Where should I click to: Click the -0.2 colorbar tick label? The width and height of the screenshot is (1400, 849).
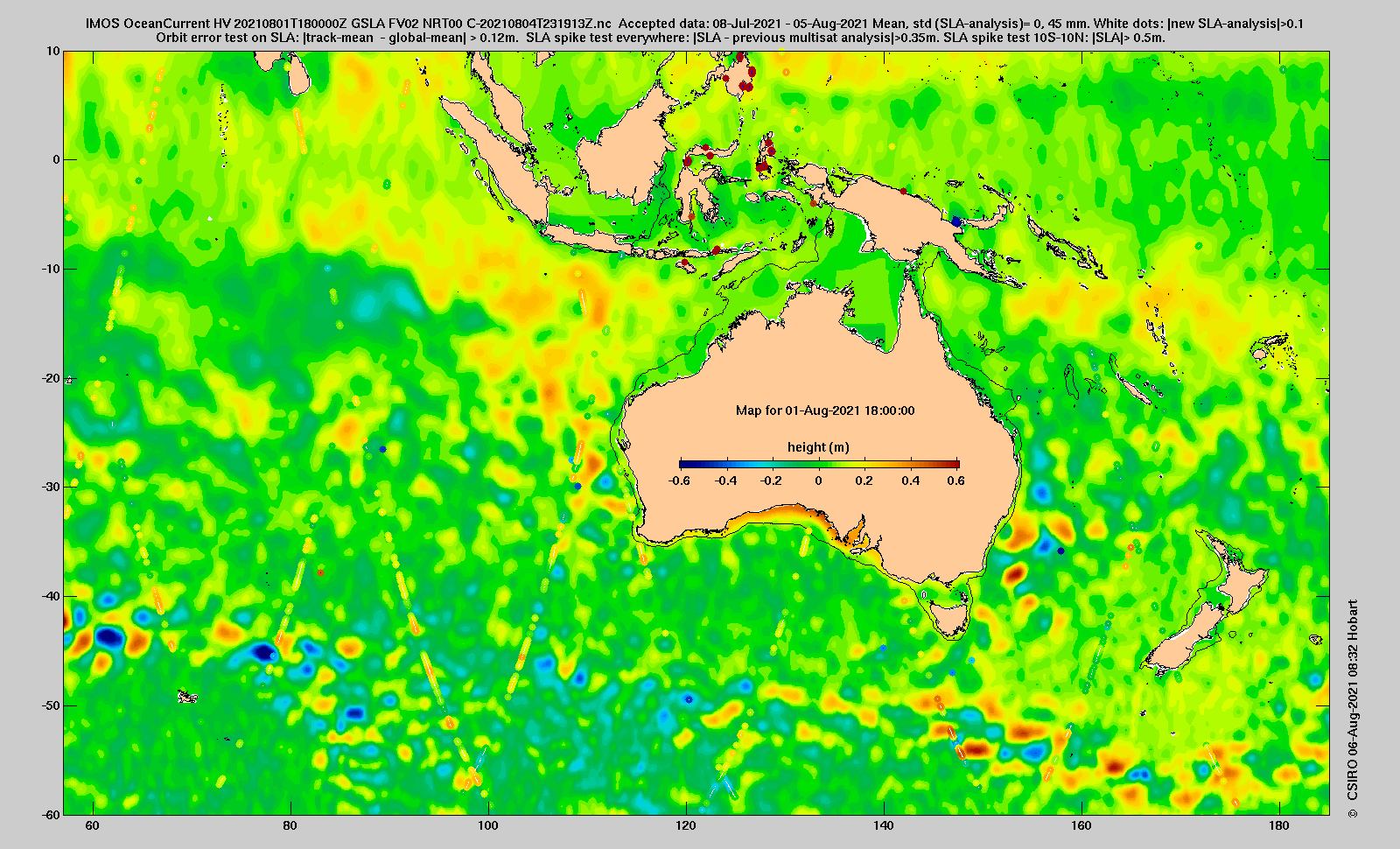[772, 481]
